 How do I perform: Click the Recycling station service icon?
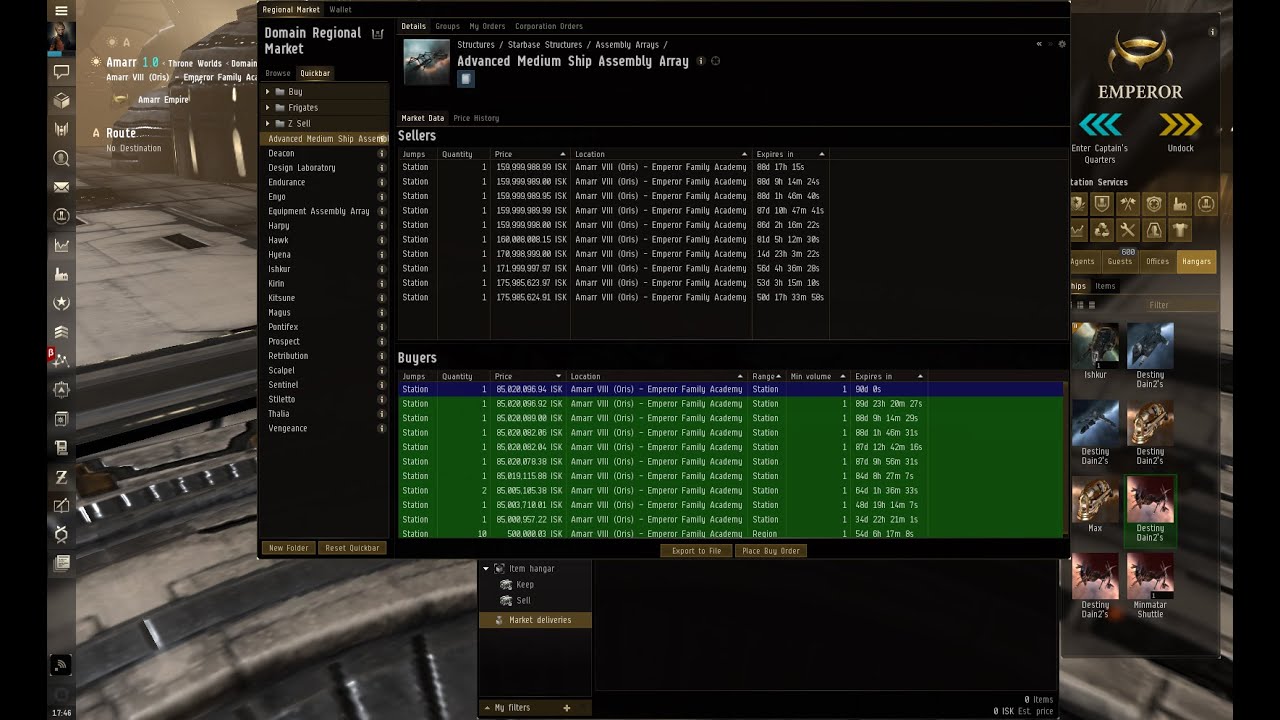pos(1102,230)
